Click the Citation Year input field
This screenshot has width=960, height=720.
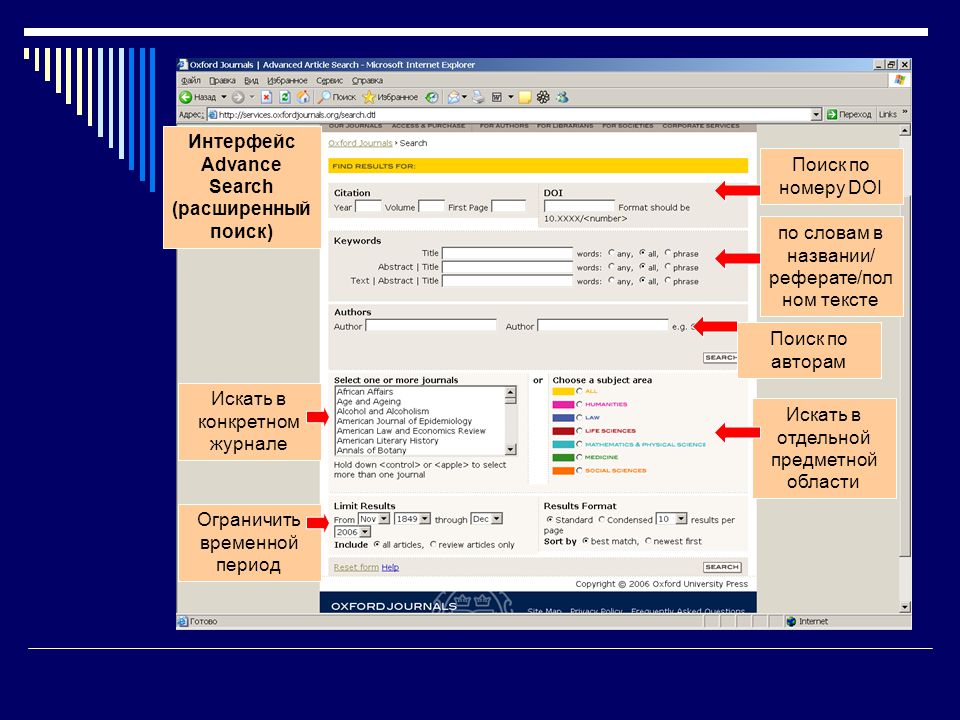click(368, 206)
